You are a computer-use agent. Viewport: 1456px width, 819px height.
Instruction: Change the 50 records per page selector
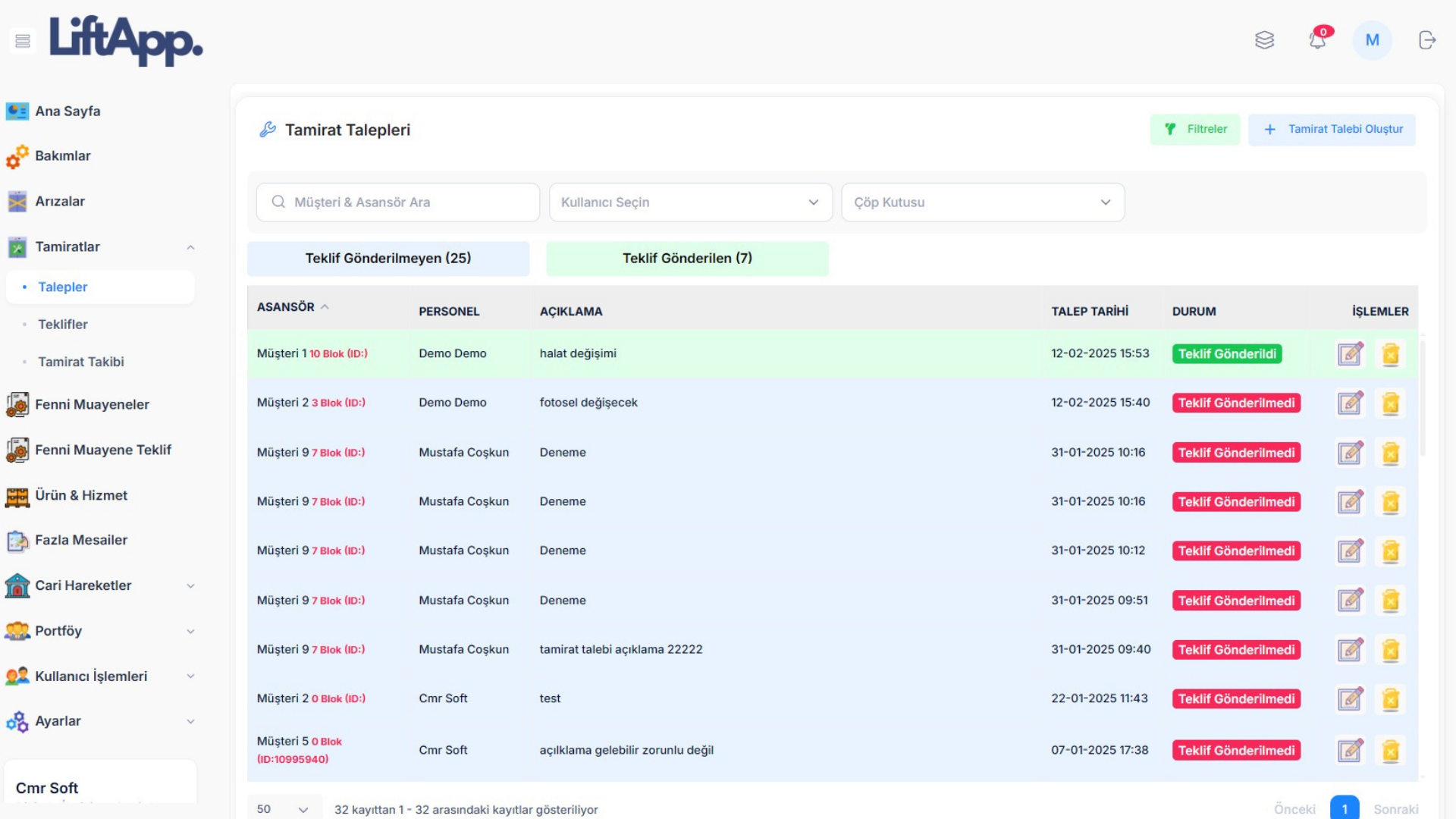283,809
